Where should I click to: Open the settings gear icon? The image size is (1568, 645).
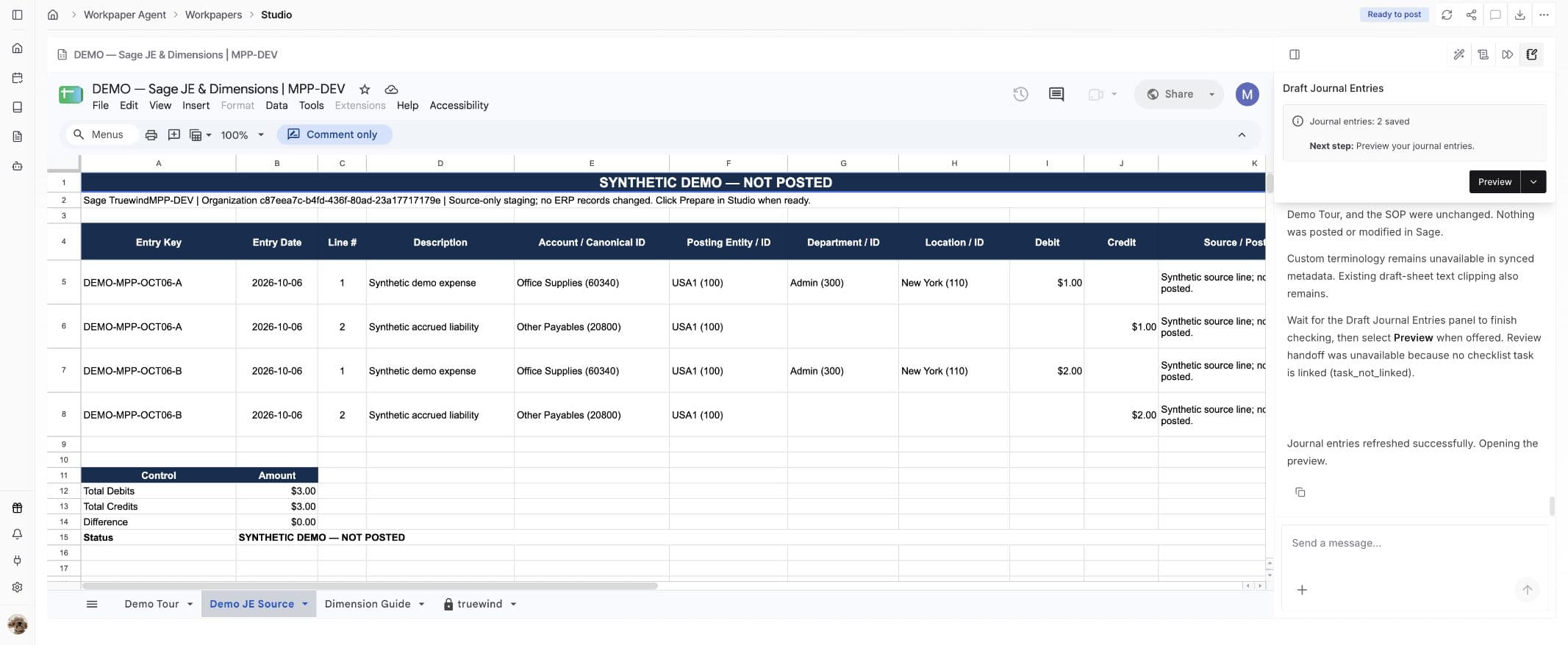(x=18, y=587)
